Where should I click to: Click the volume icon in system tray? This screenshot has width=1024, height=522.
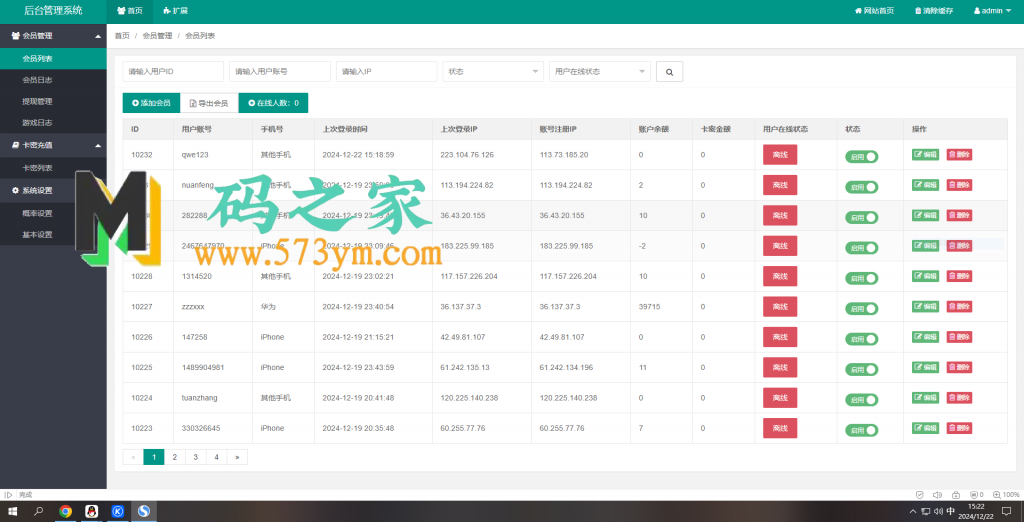click(x=937, y=512)
